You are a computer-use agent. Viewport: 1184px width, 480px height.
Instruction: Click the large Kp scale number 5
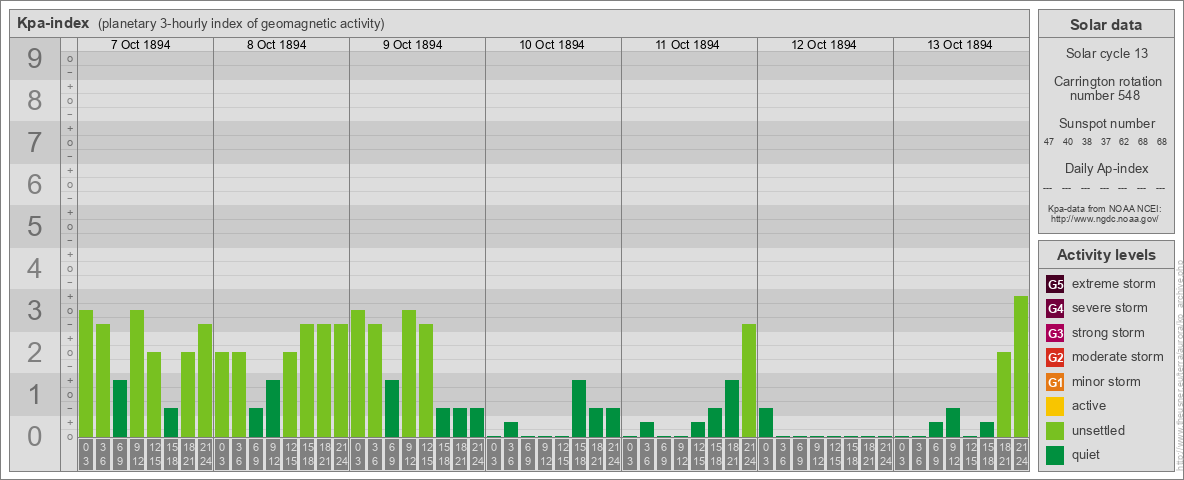click(35, 226)
